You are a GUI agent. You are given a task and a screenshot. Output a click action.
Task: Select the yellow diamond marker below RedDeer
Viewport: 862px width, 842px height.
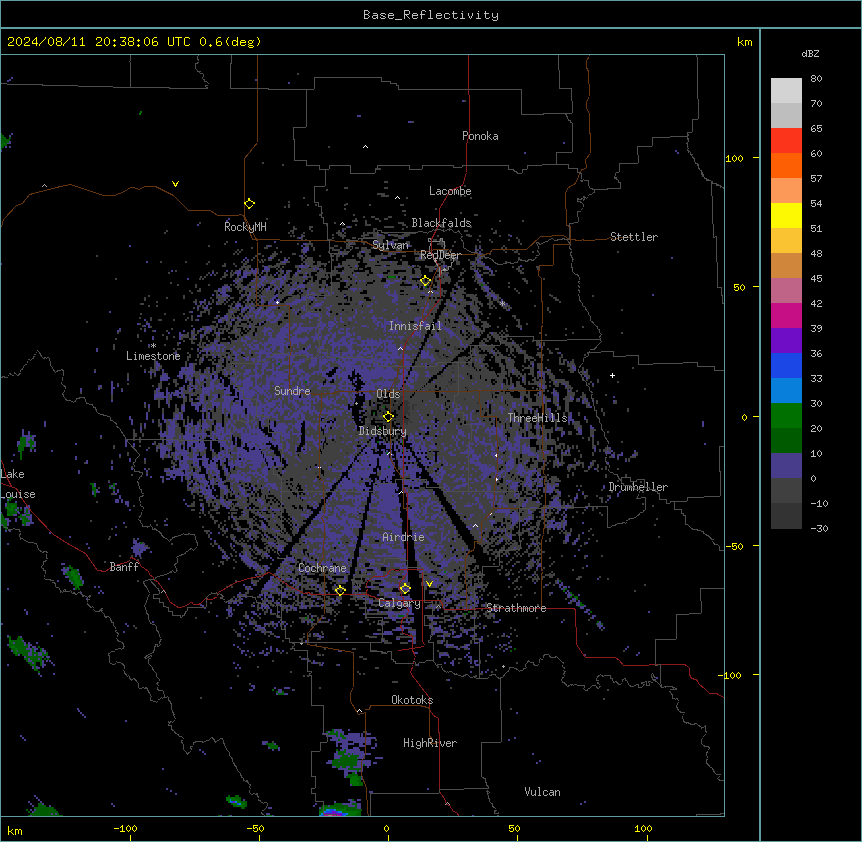pos(426,281)
